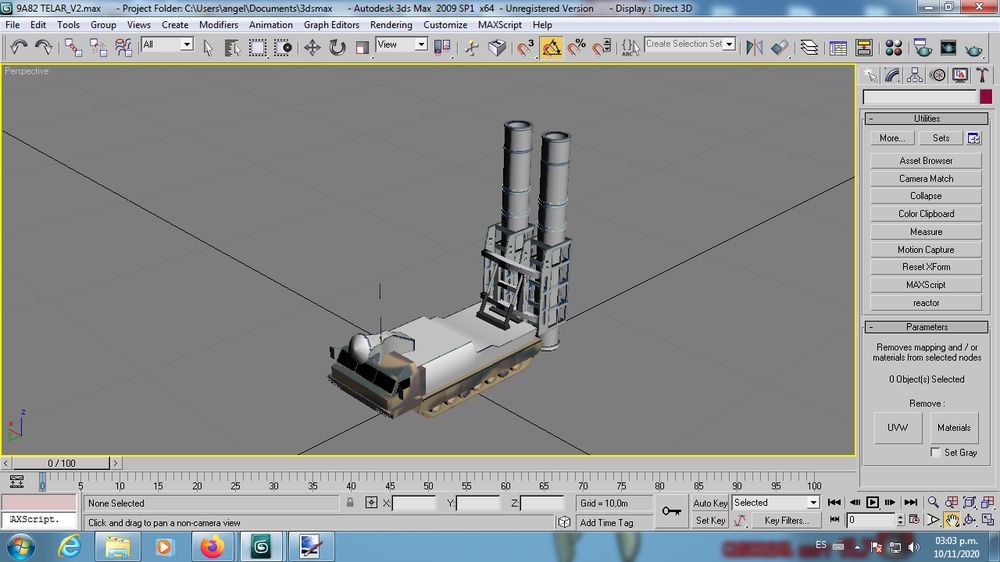
Task: Open the Align tool
Action: pos(779,47)
